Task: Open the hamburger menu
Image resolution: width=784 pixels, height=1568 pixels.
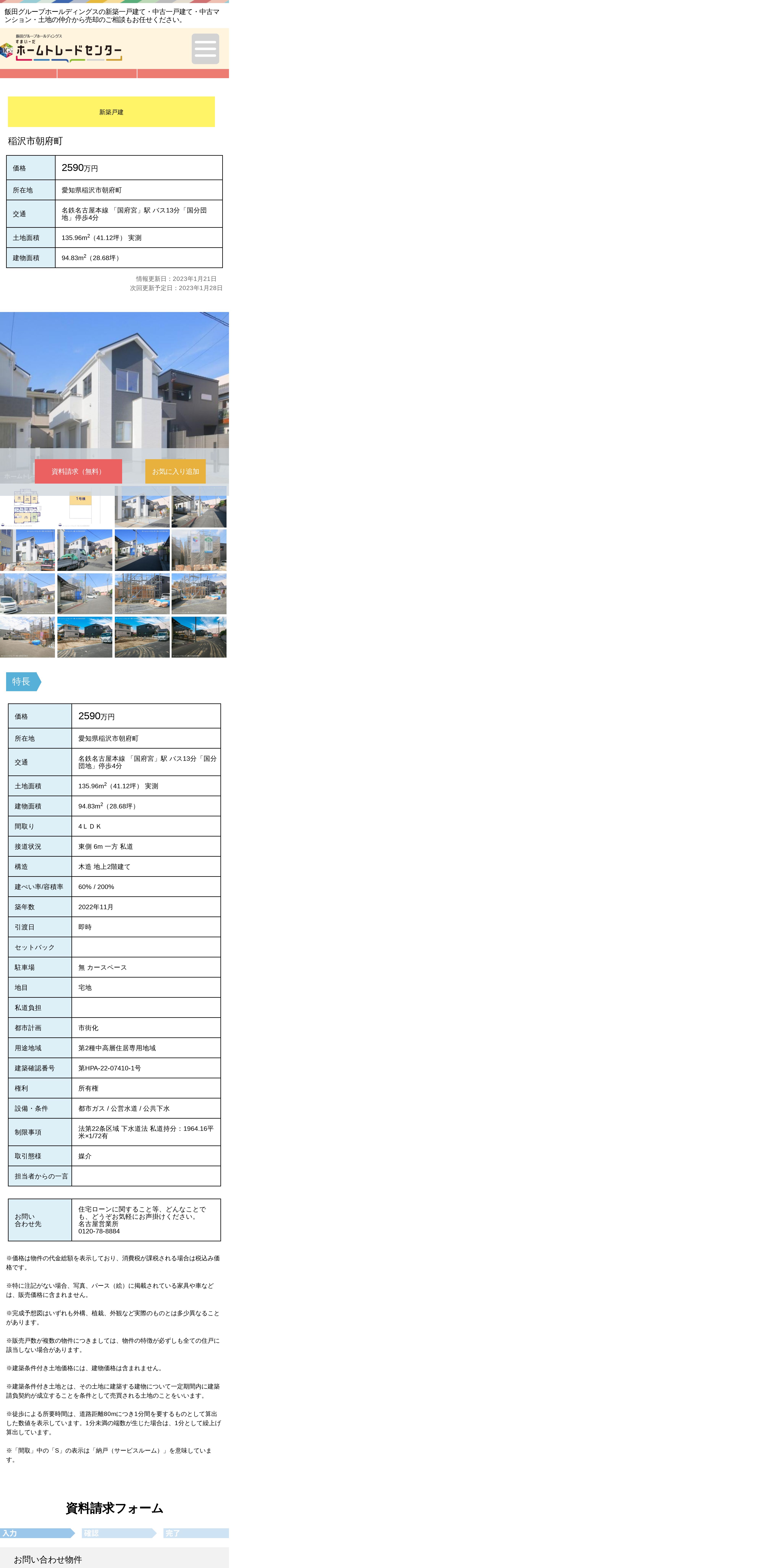Action: (205, 49)
